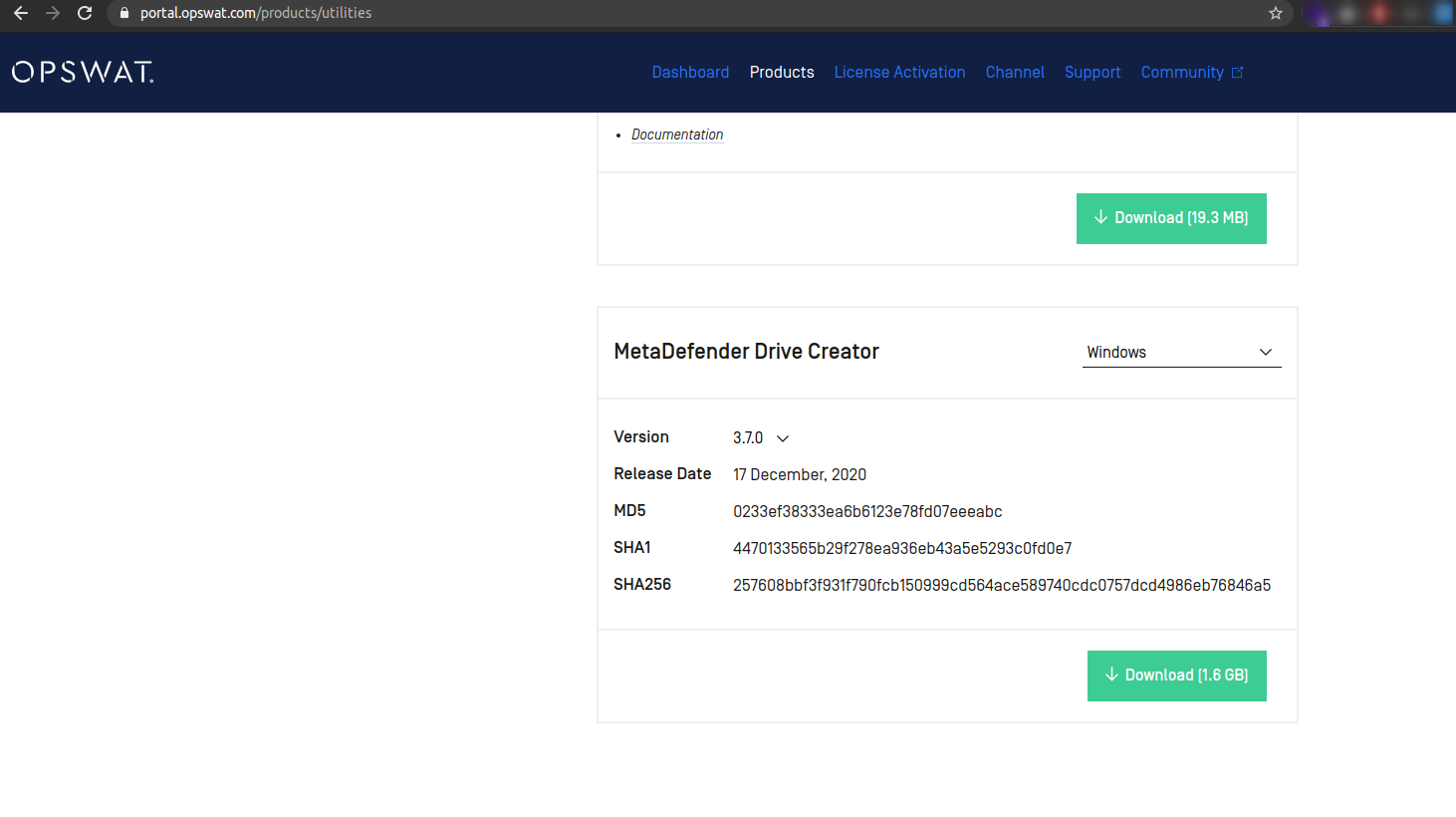This screenshot has width=1456, height=817.
Task: Go to License Activation
Action: 899,72
